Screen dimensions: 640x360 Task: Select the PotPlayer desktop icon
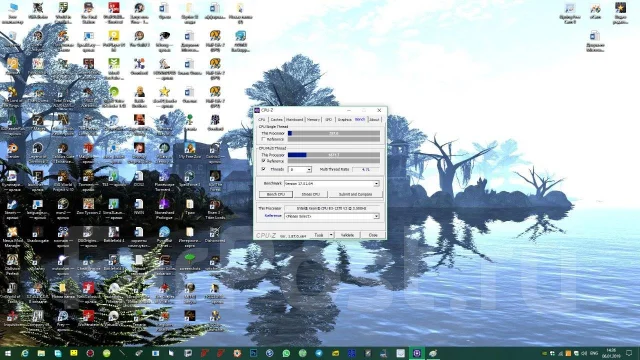click(114, 41)
